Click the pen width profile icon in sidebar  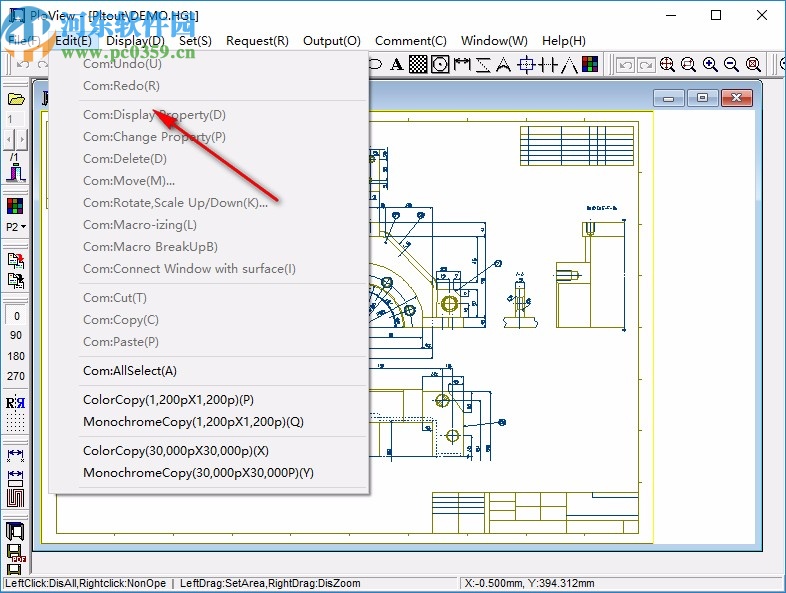point(16,173)
